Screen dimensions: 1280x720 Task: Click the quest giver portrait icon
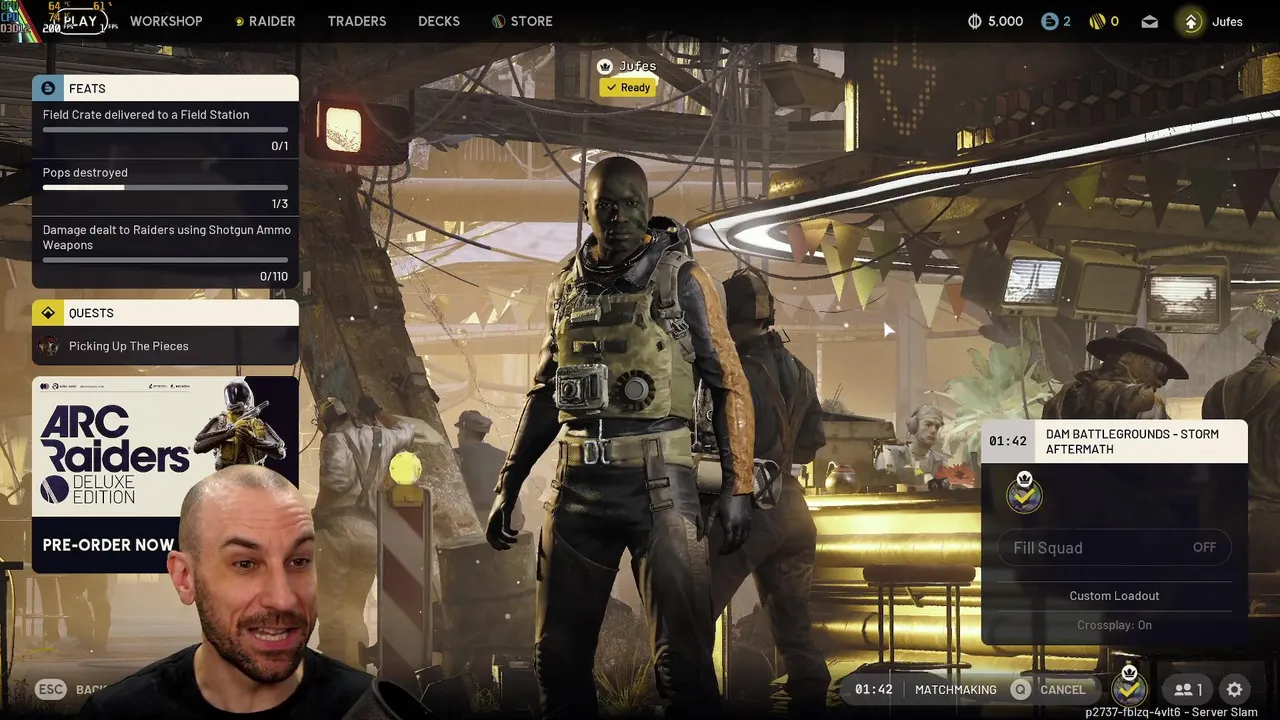coord(48,346)
